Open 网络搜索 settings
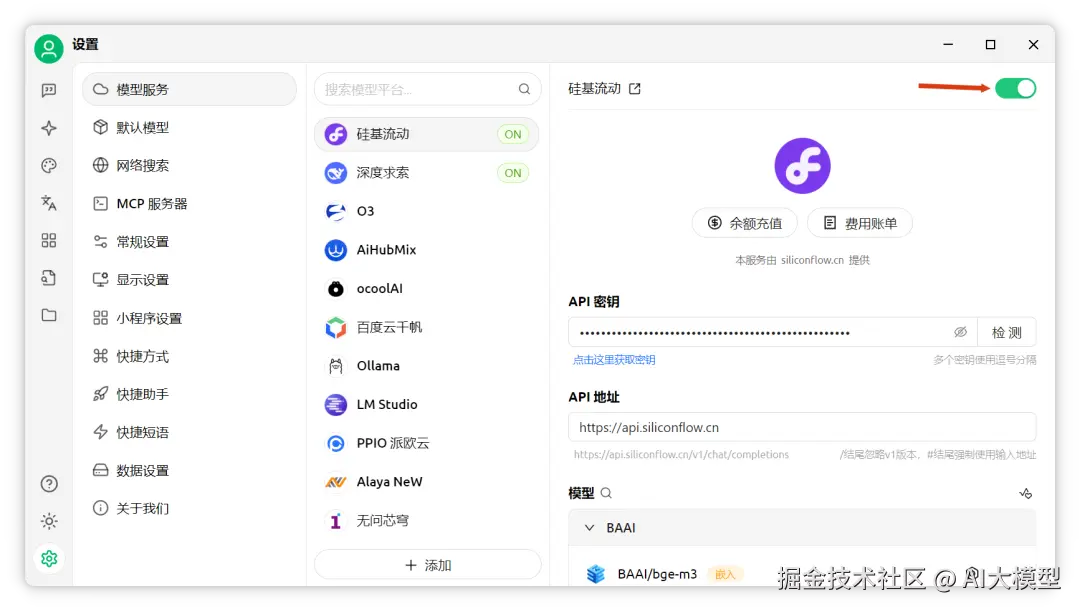The image size is (1080, 611). 189,165
